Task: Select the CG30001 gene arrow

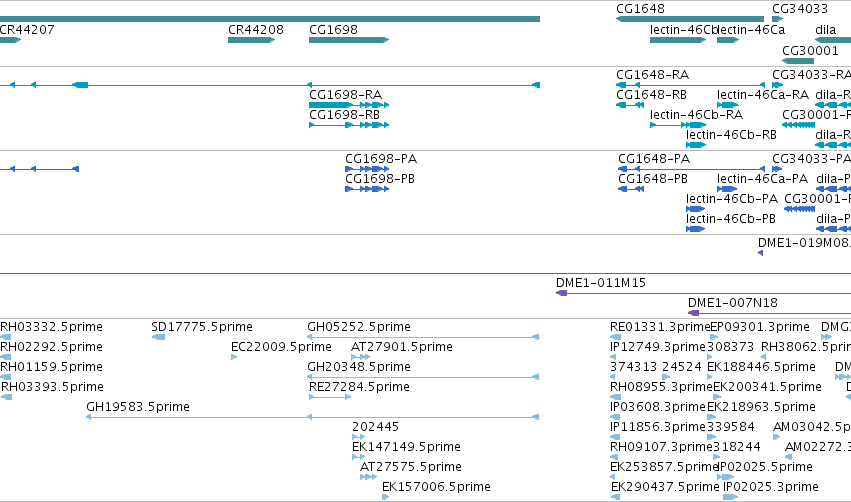Action: [798, 61]
